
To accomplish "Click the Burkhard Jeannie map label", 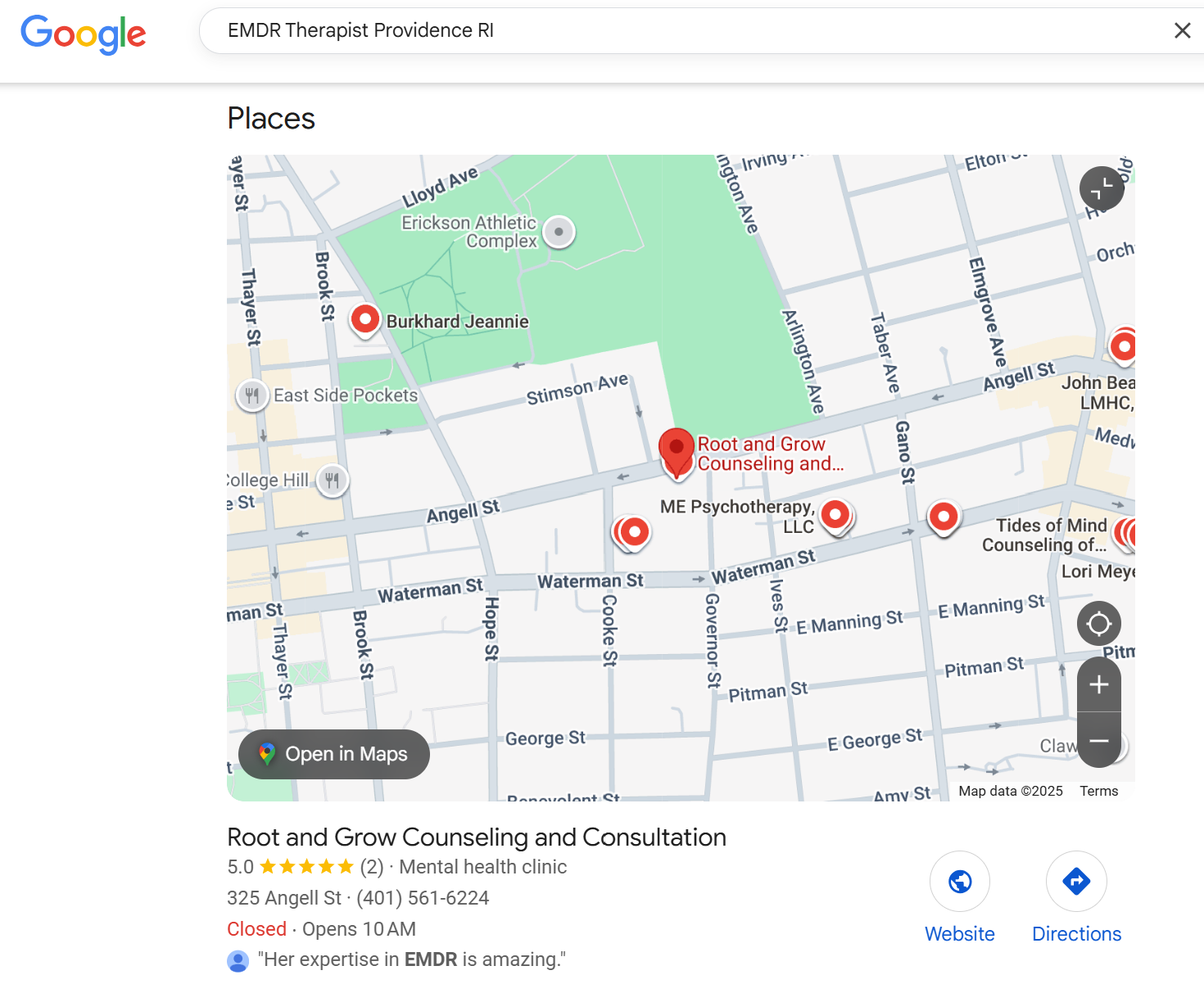I will 457,322.
